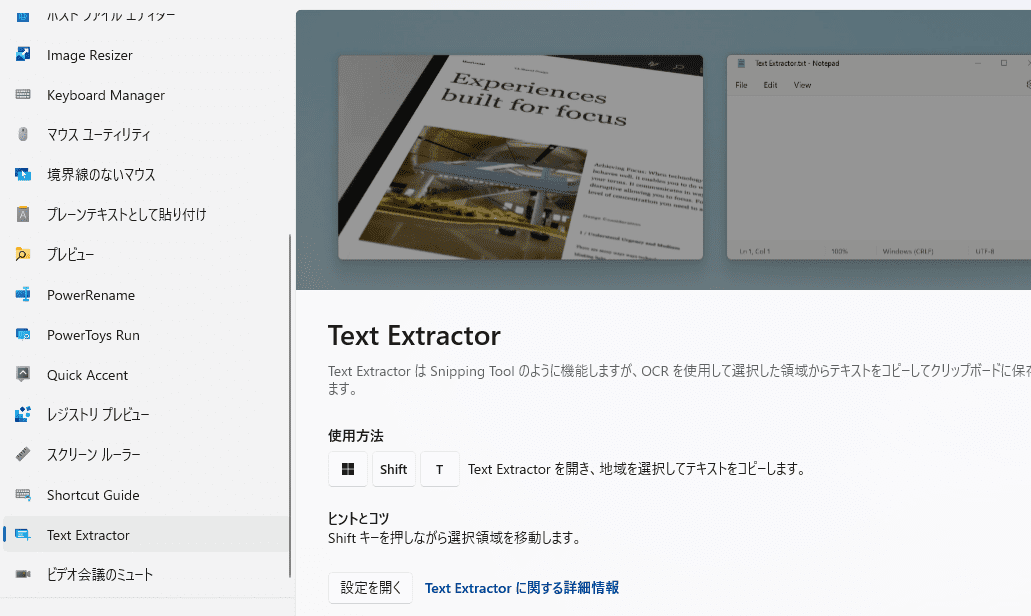Click the レジストリ プレビュー icon
Image resolution: width=1031 pixels, height=616 pixels.
point(23,414)
